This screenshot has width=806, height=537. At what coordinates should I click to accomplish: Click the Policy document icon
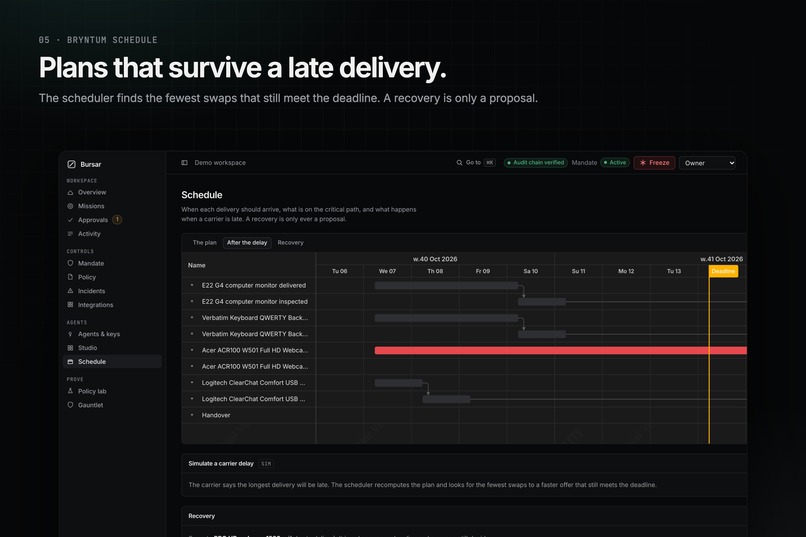coord(70,277)
